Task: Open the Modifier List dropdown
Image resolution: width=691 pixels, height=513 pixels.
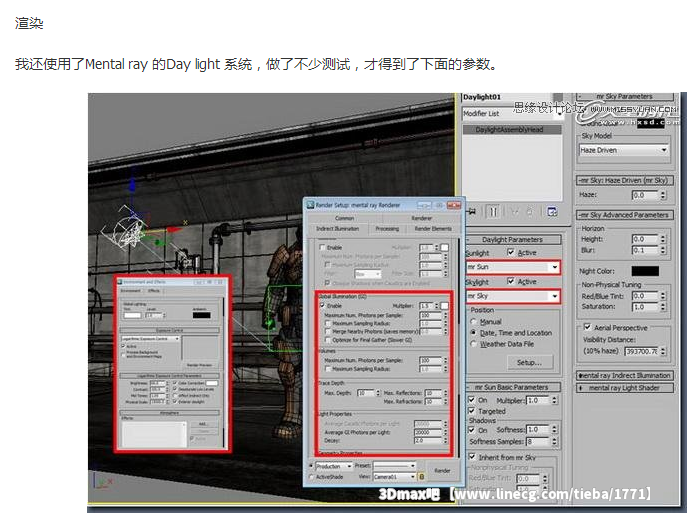Action: click(513, 113)
